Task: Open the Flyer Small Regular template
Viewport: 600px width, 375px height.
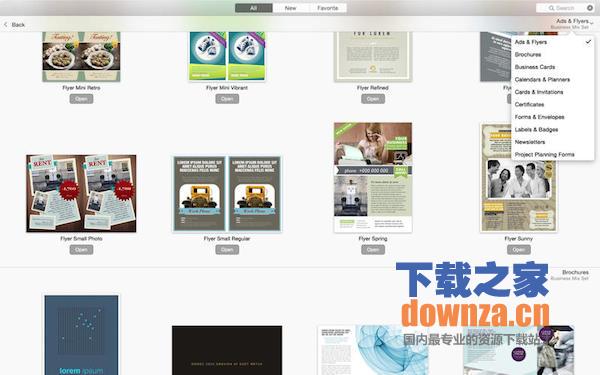Action: [227, 249]
